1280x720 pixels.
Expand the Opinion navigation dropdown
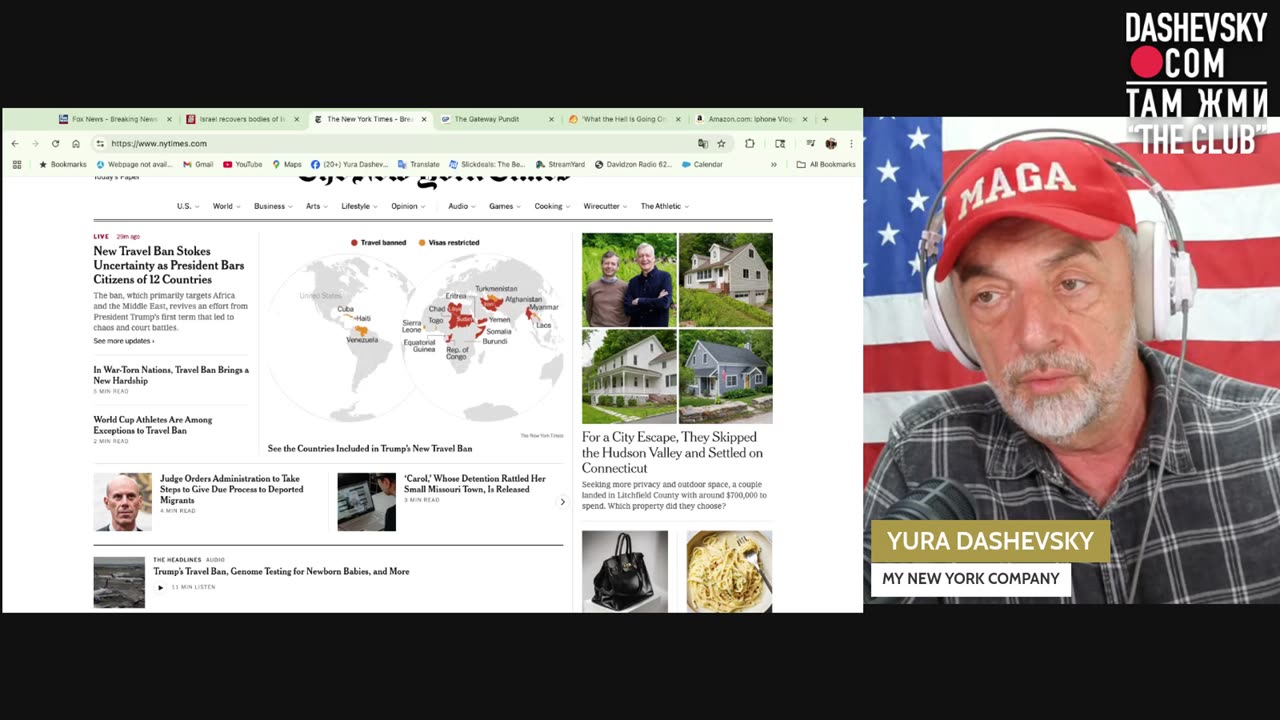[x=408, y=206]
